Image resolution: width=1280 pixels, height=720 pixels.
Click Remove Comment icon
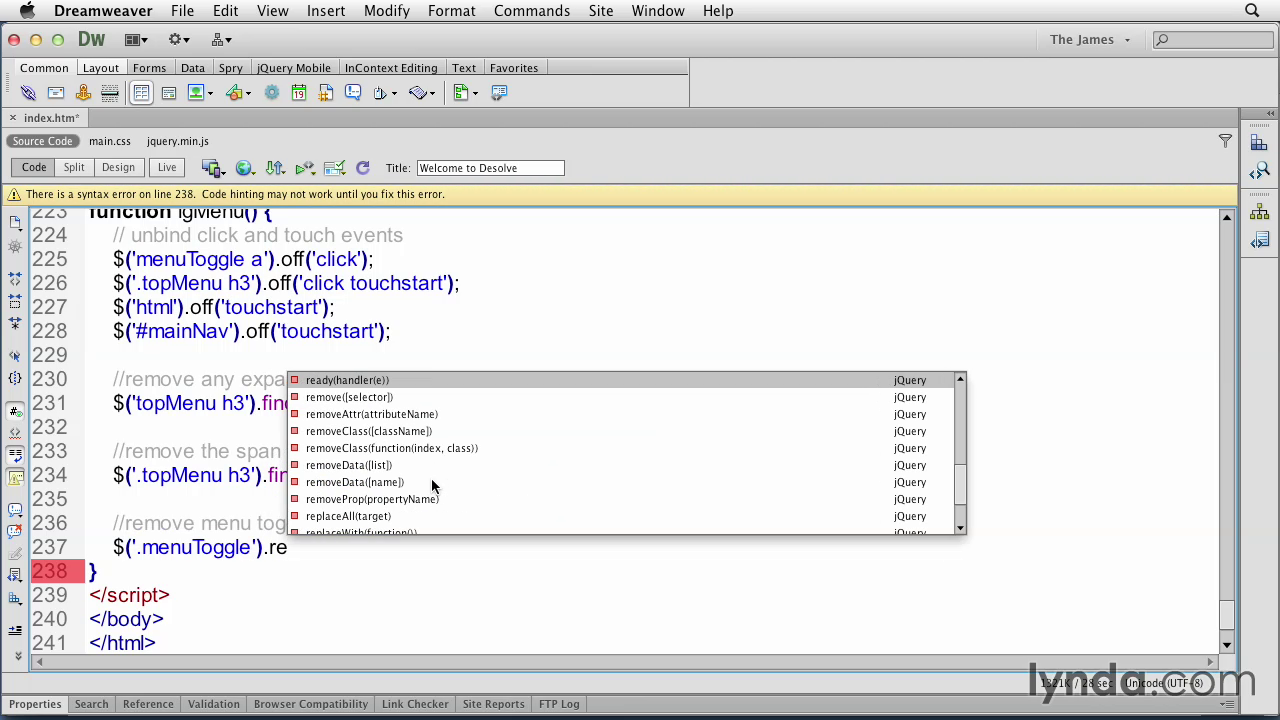tap(15, 531)
